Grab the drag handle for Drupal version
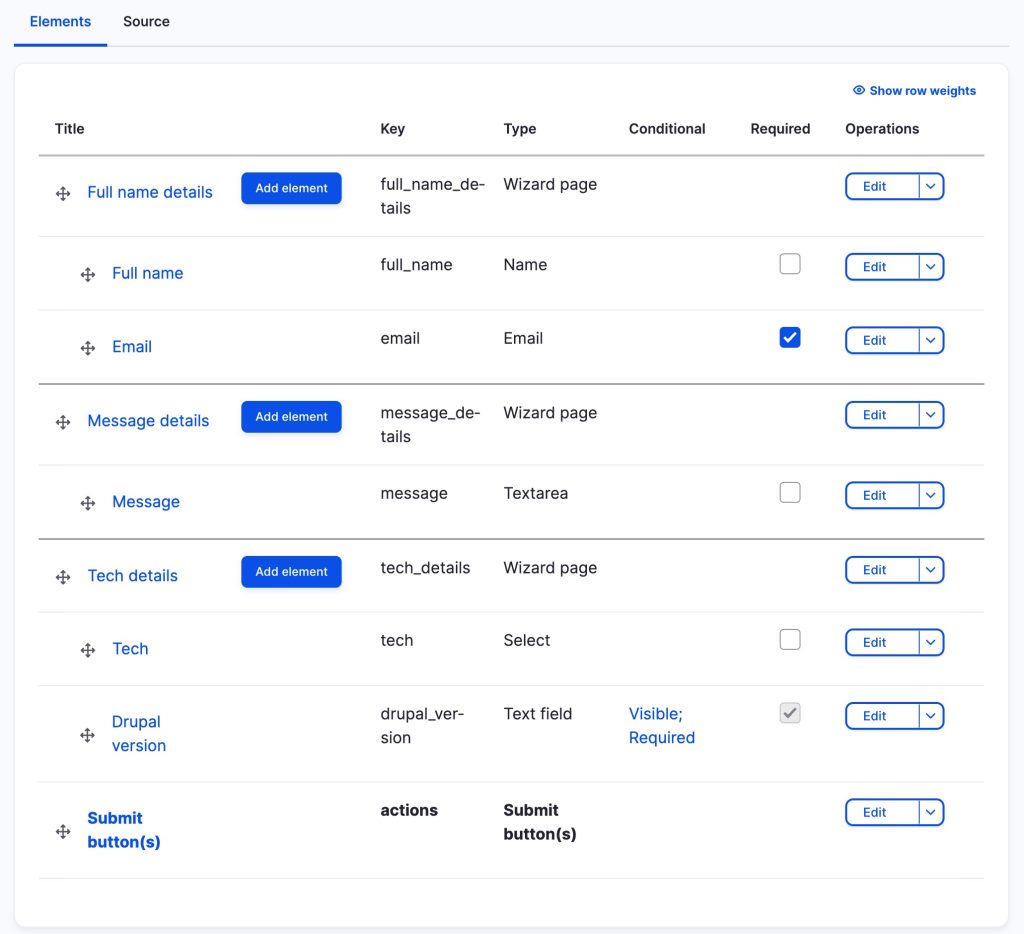This screenshot has height=934, width=1024. pos(88,735)
